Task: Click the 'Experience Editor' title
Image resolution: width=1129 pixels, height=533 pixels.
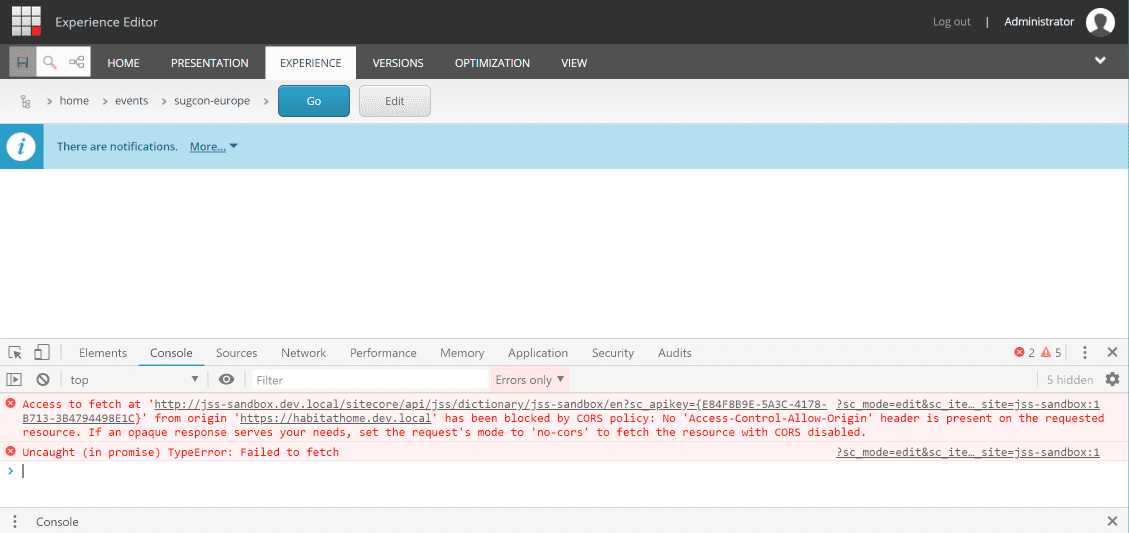Action: [107, 22]
